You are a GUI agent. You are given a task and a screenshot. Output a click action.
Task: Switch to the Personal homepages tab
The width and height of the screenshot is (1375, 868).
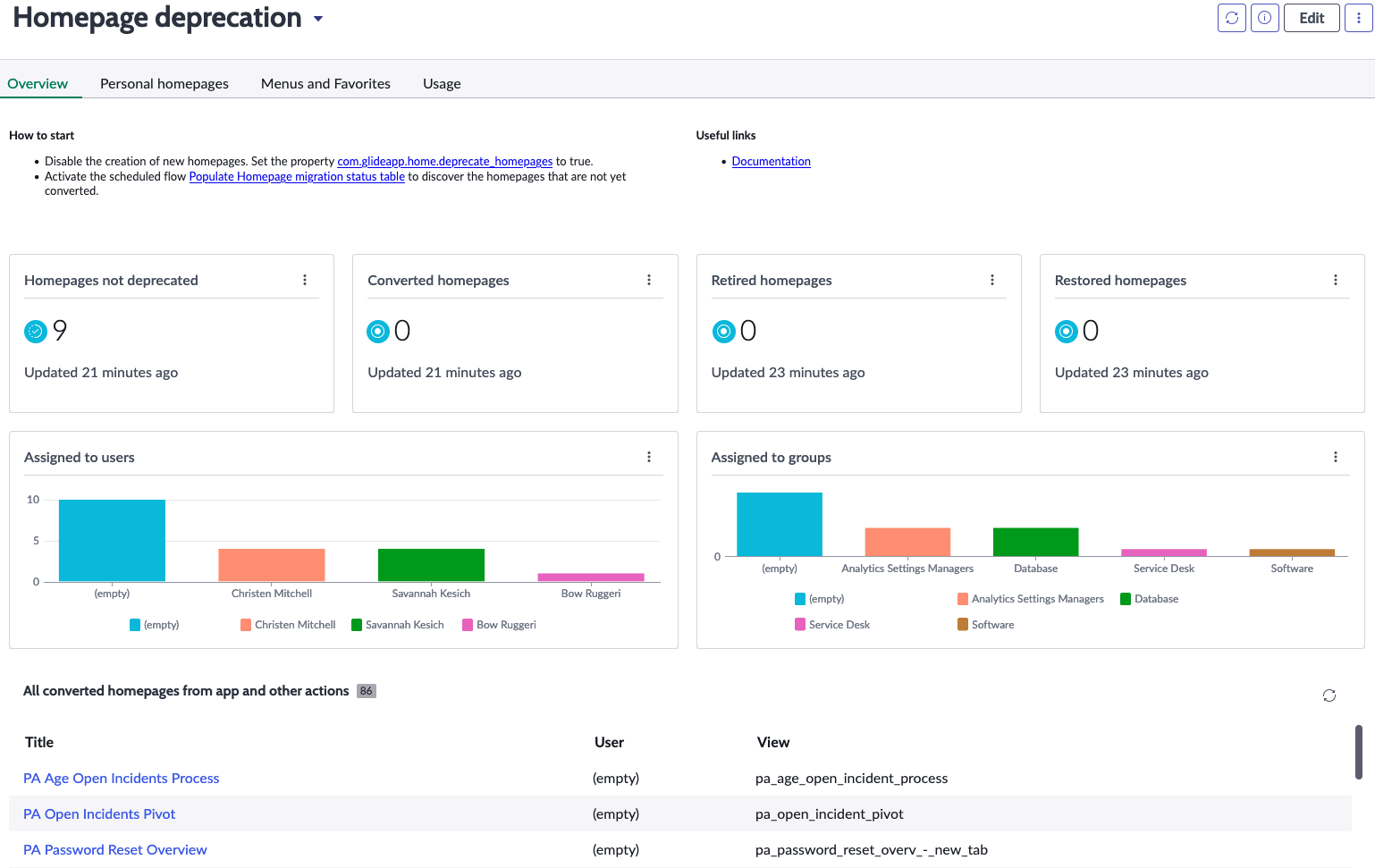click(x=164, y=83)
